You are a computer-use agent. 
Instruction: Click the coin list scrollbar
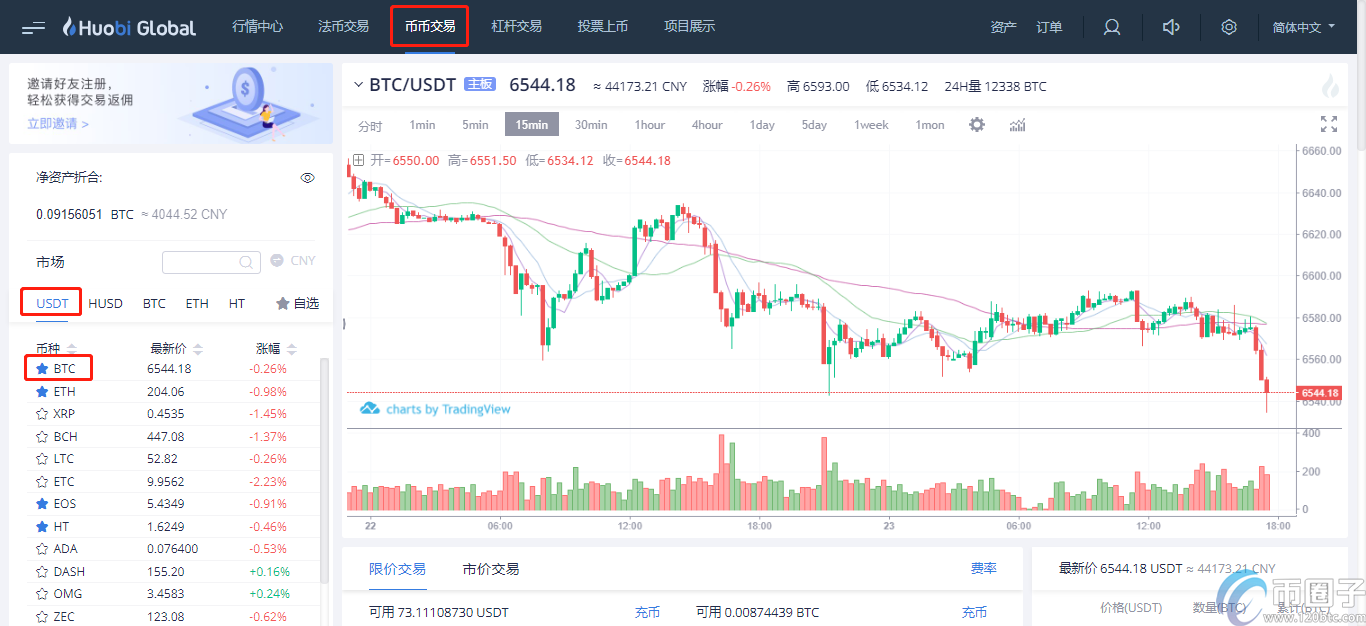324,470
